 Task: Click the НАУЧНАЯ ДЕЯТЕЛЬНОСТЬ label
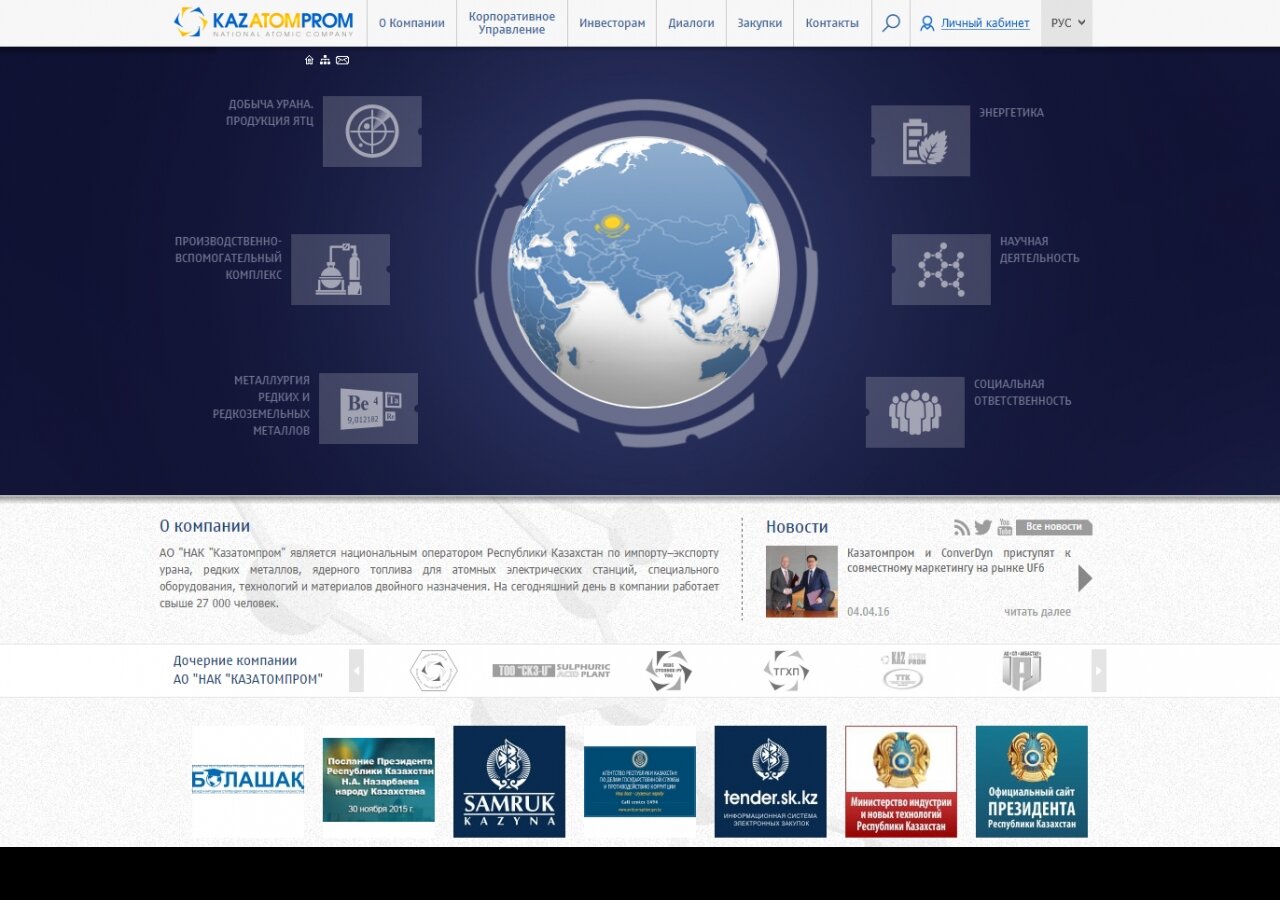(1040, 250)
